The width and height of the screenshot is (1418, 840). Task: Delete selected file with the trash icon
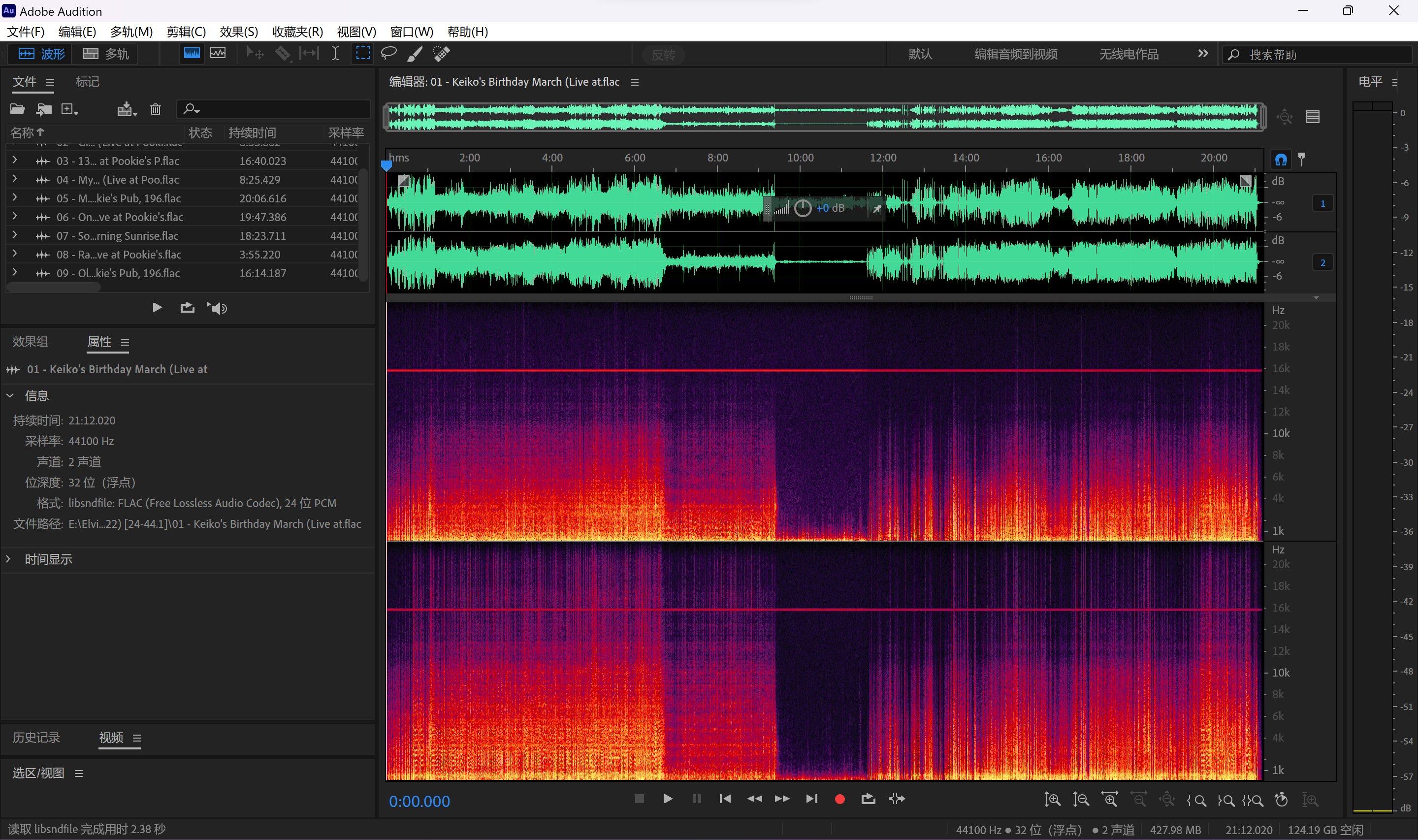pos(156,109)
